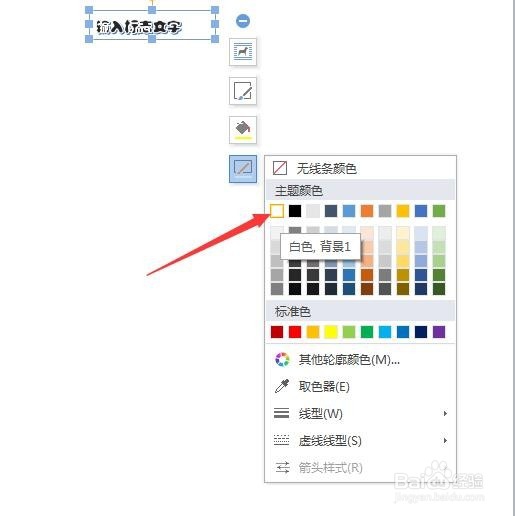Pick the standard red color swatch
Image resolution: width=515 pixels, height=516 pixels.
tap(295, 332)
